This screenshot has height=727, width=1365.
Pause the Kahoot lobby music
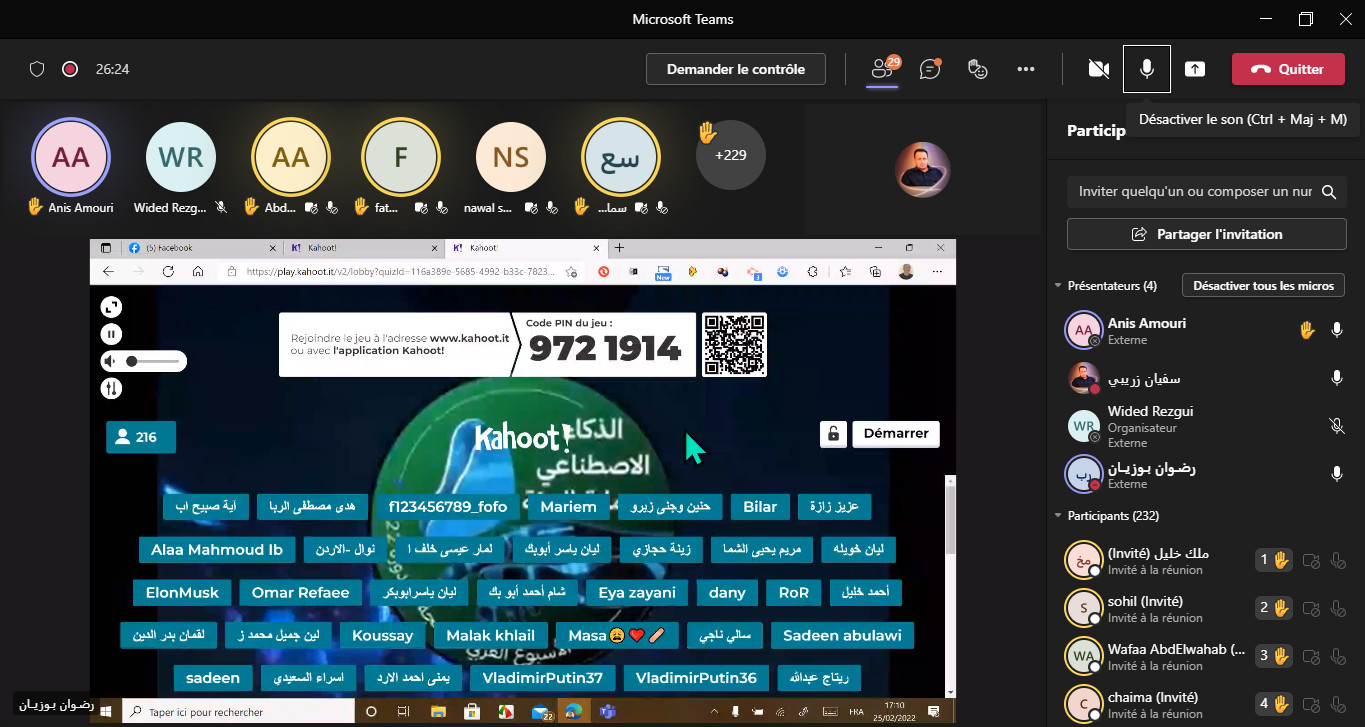pos(111,334)
